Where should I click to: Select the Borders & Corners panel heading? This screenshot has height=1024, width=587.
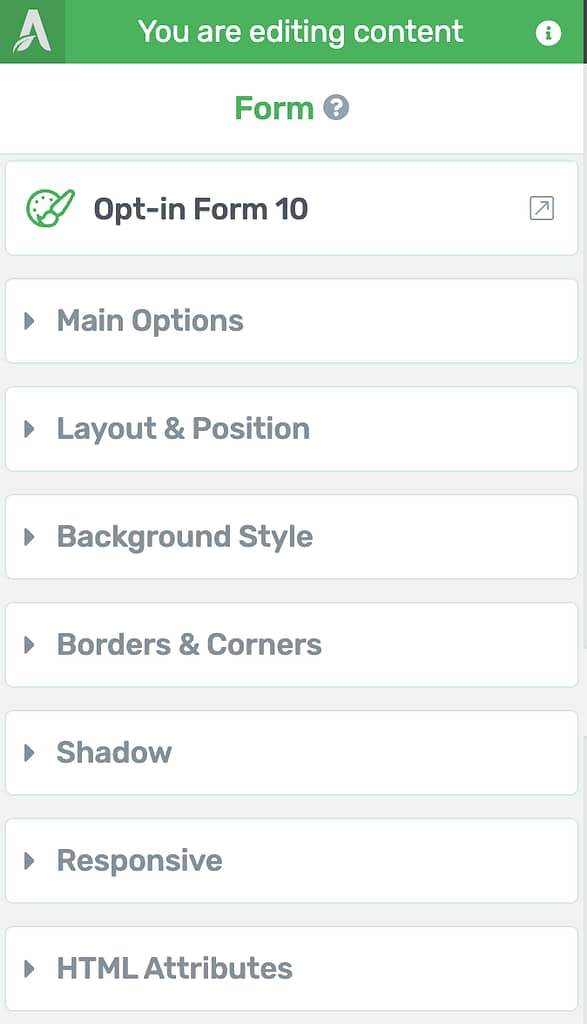[189, 645]
